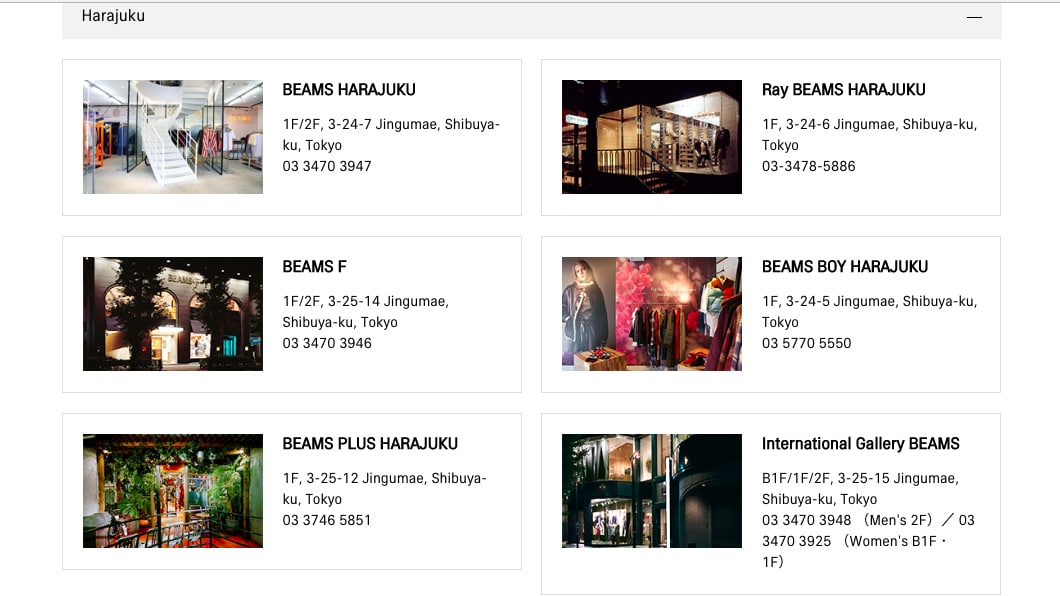The width and height of the screenshot is (1060, 596).
Task: Click address 1F/2F, 3-24-7 Jingumae
Action: [391, 134]
